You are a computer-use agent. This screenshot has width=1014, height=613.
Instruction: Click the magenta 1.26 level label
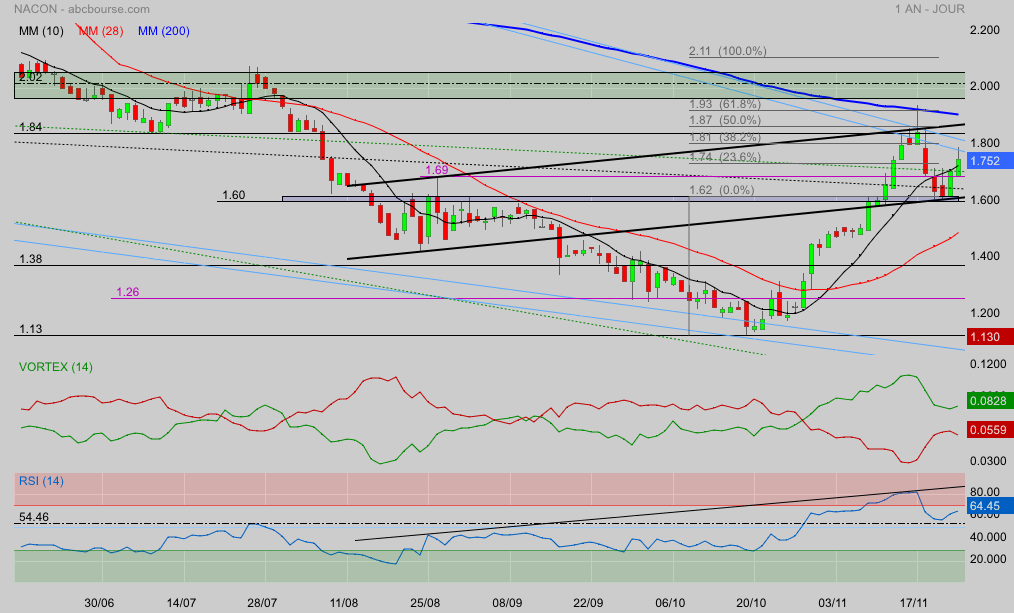pos(127,292)
